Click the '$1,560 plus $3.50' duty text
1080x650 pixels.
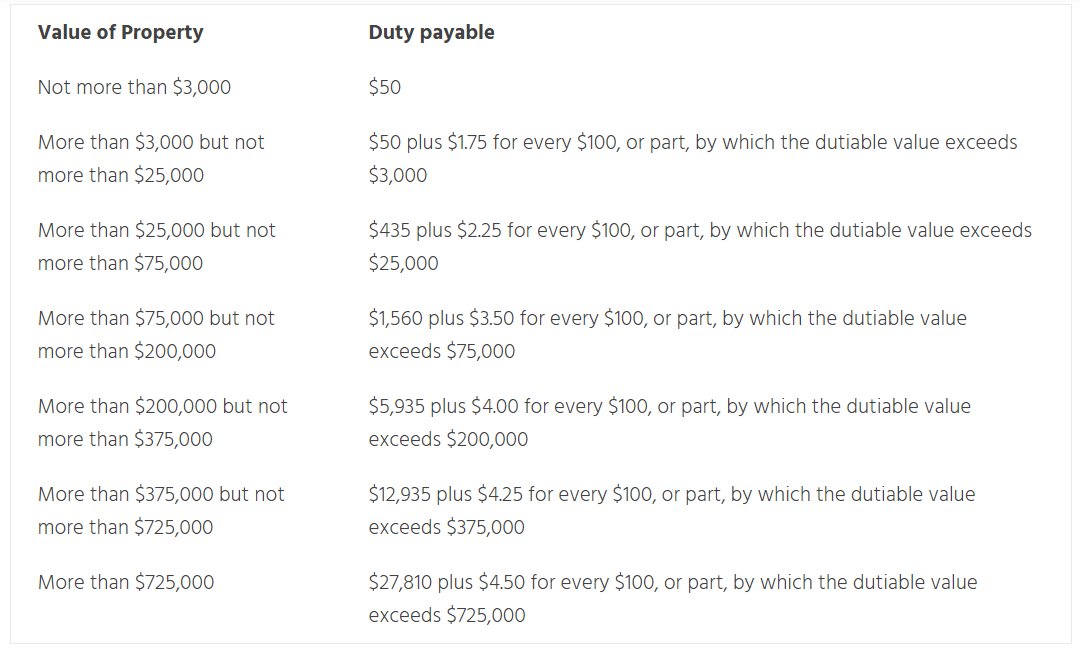(441, 318)
